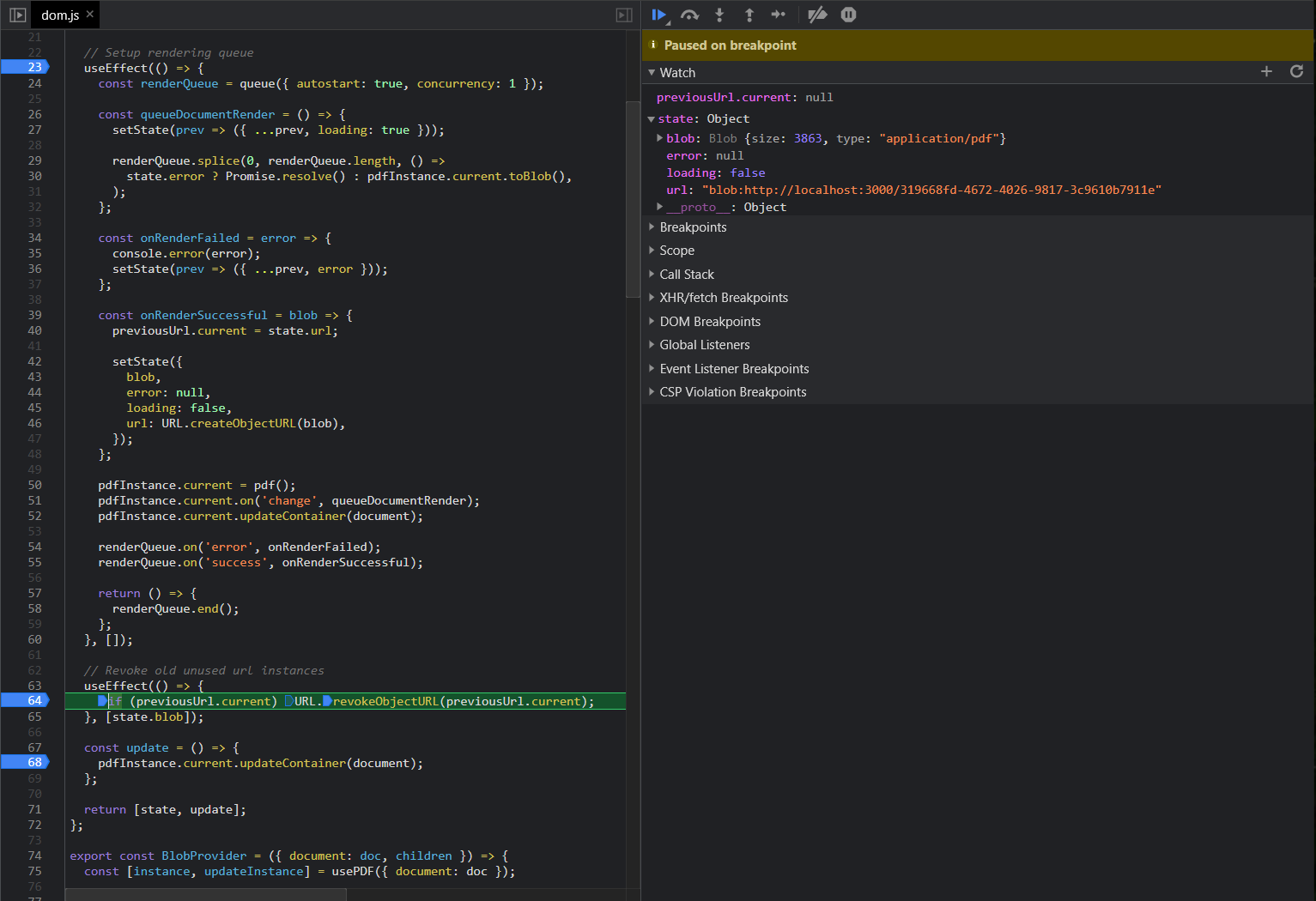Close the dom.js tab
This screenshot has width=1316, height=901.
tap(89, 14)
